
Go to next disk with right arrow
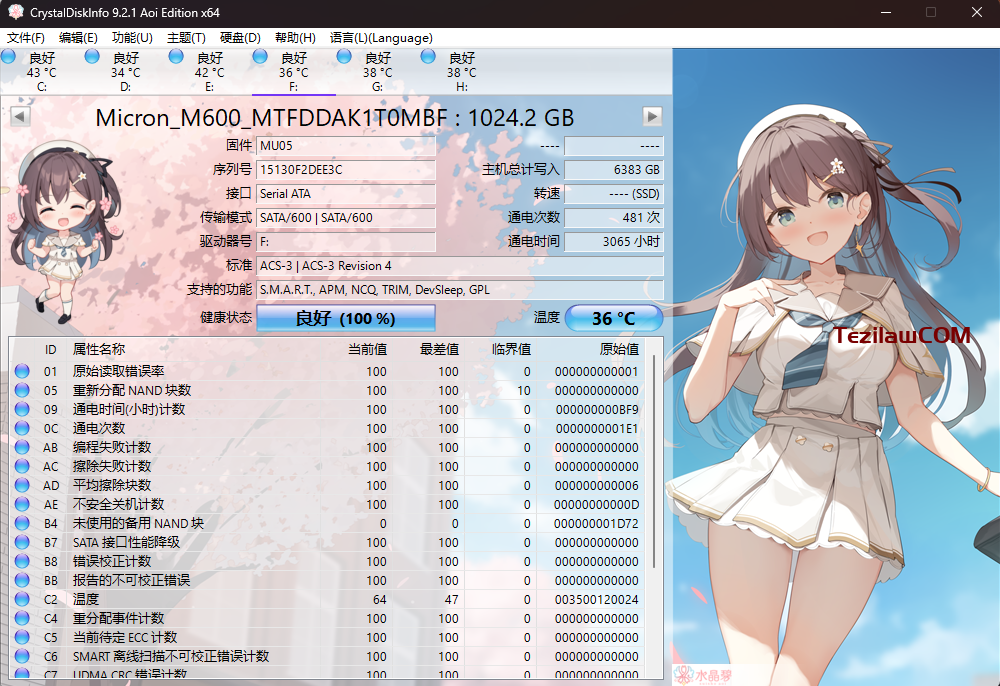(652, 116)
